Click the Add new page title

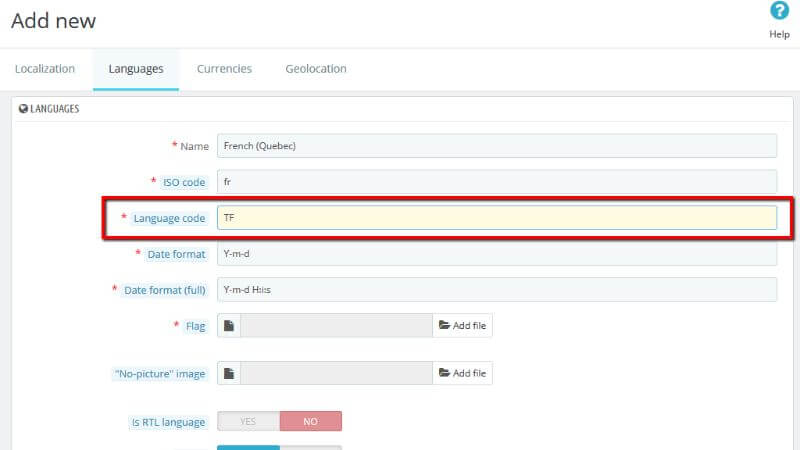coord(54,21)
